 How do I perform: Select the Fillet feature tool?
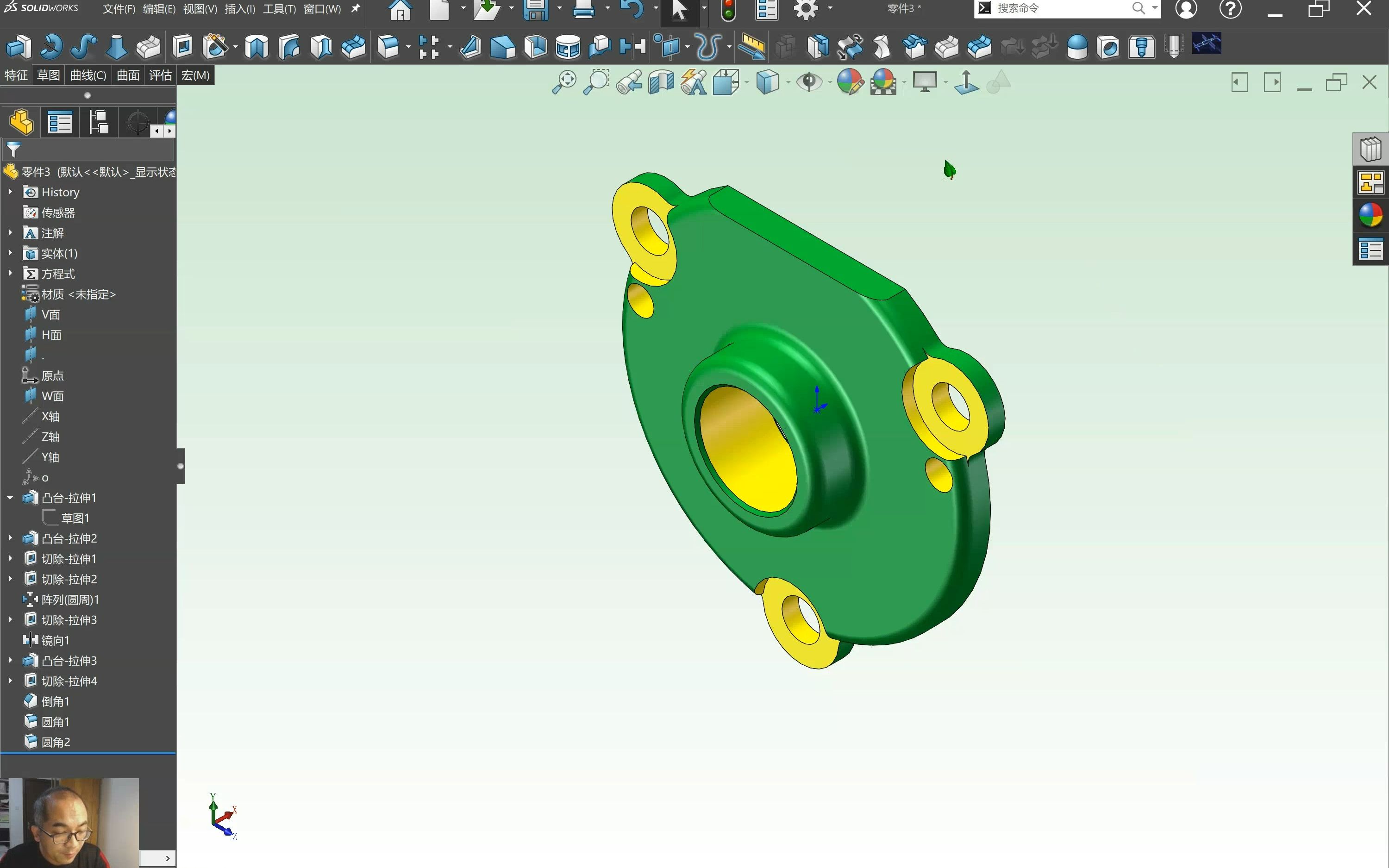(x=388, y=47)
